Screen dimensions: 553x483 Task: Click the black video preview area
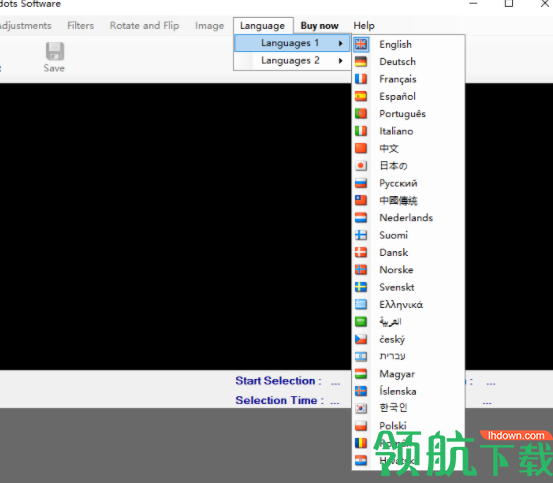tap(175, 226)
